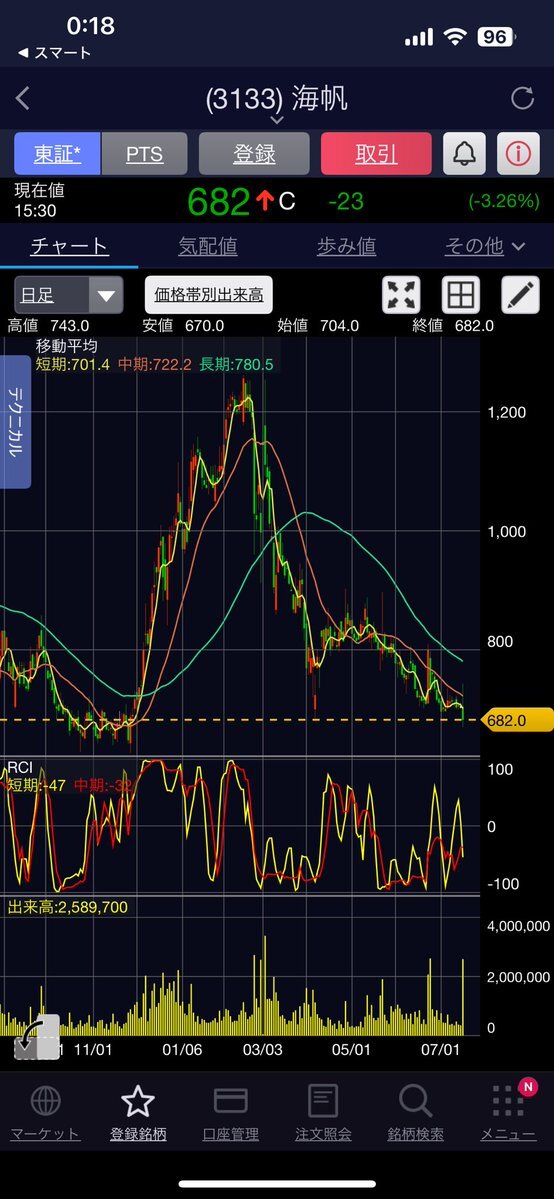Image resolution: width=554 pixels, height=1199 pixels.
Task: Switch to the multi-chart grid layout
Action: [461, 294]
